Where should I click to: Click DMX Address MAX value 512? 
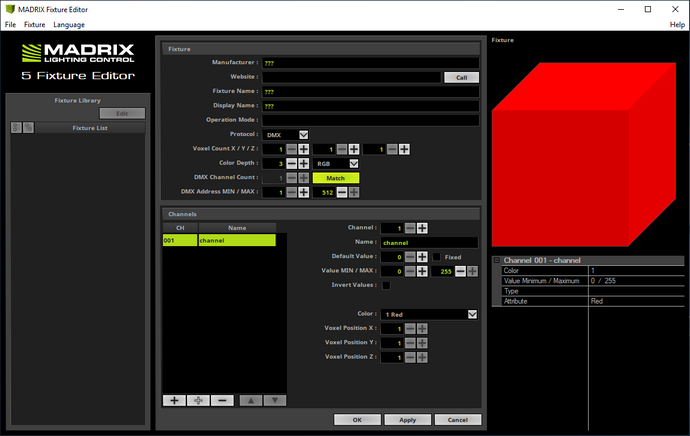(x=324, y=192)
